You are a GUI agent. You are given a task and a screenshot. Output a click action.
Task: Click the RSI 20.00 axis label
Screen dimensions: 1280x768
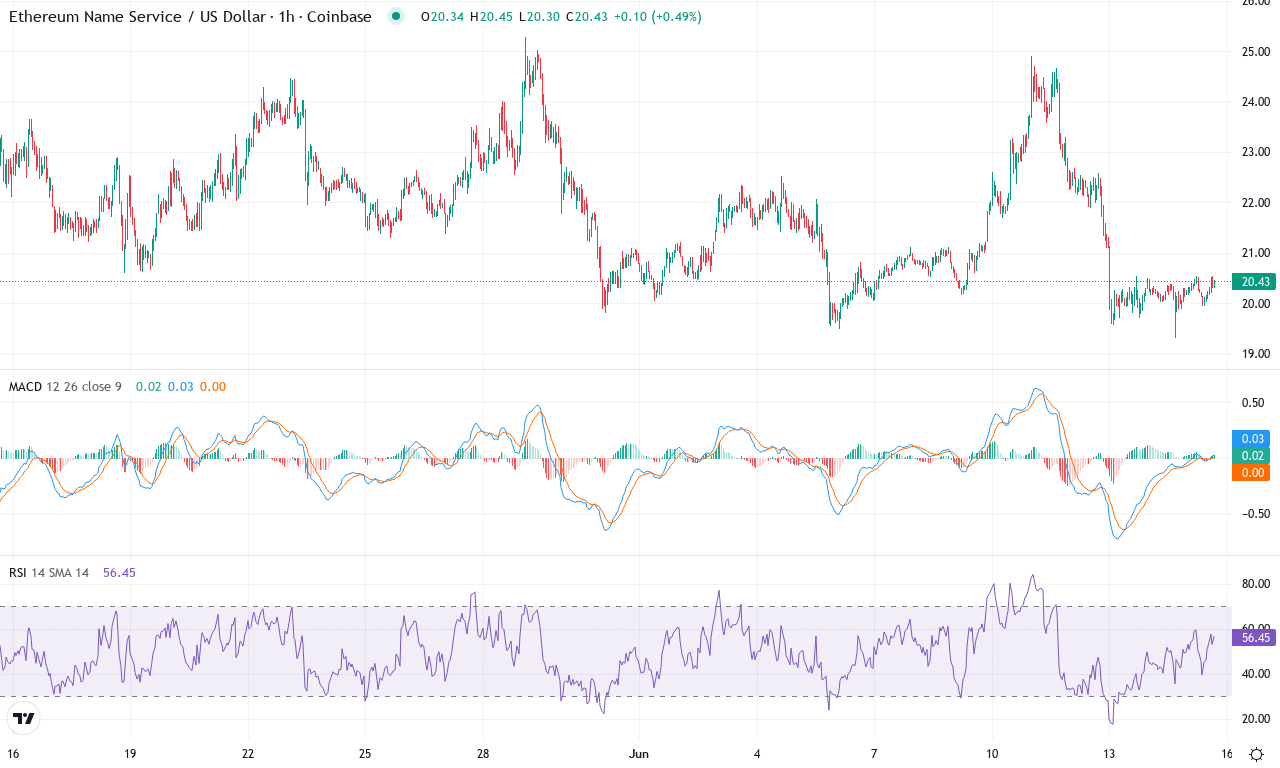coord(1254,719)
